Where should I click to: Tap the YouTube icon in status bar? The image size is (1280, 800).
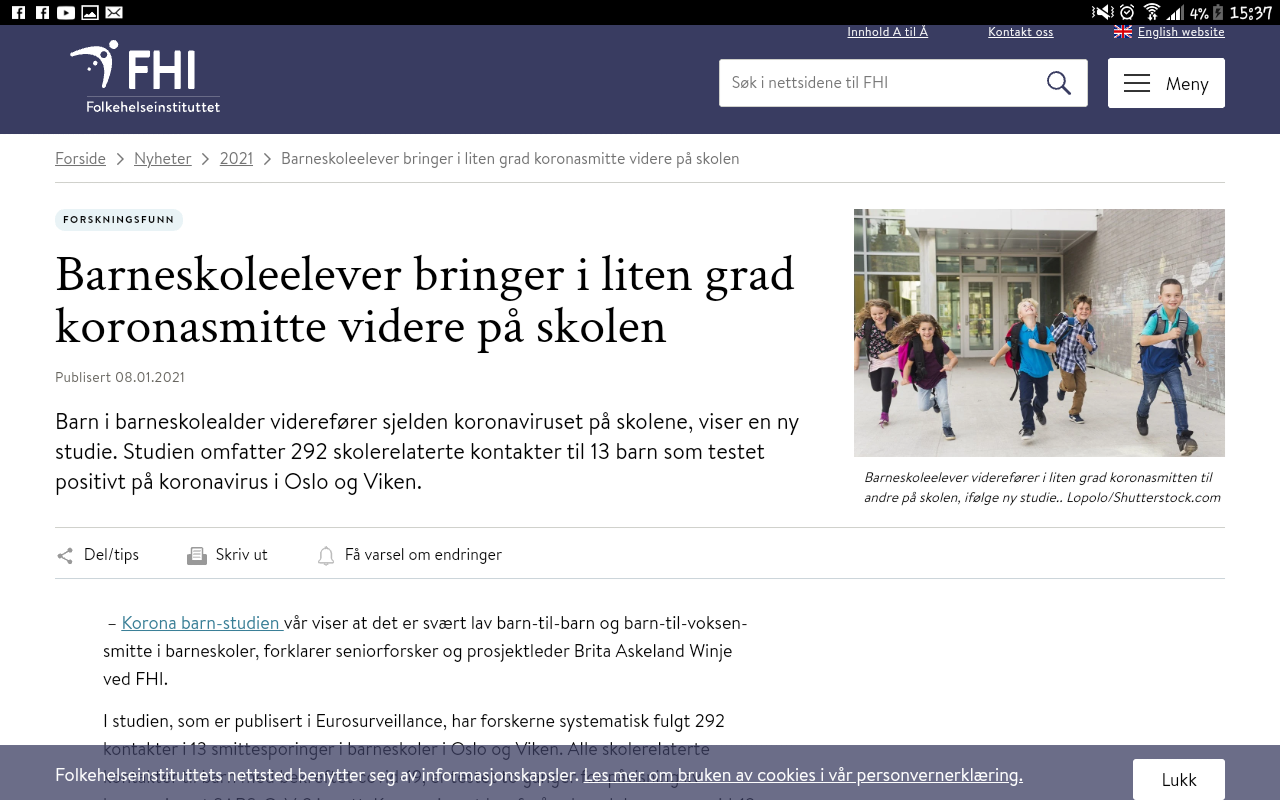click(x=66, y=12)
